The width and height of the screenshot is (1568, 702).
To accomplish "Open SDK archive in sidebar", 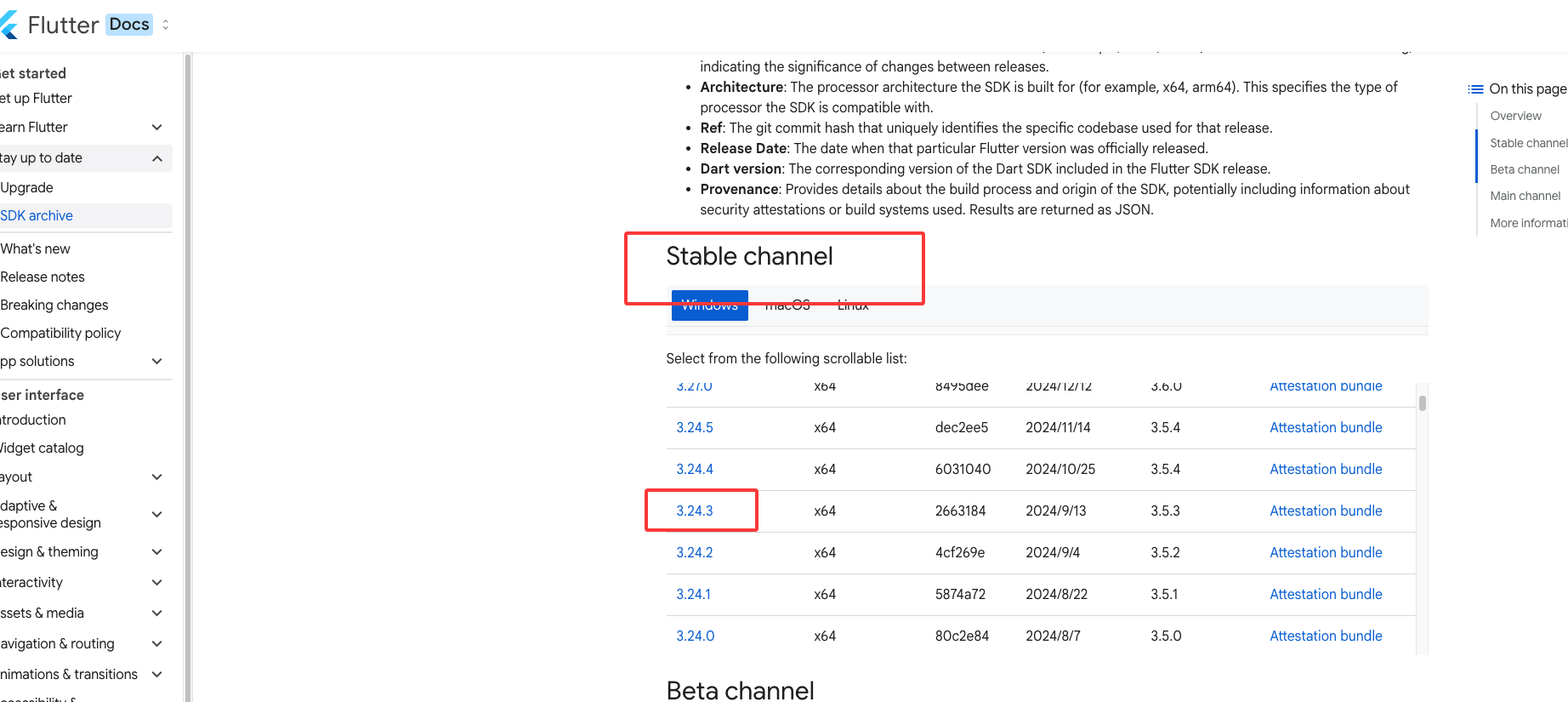I will point(37,216).
